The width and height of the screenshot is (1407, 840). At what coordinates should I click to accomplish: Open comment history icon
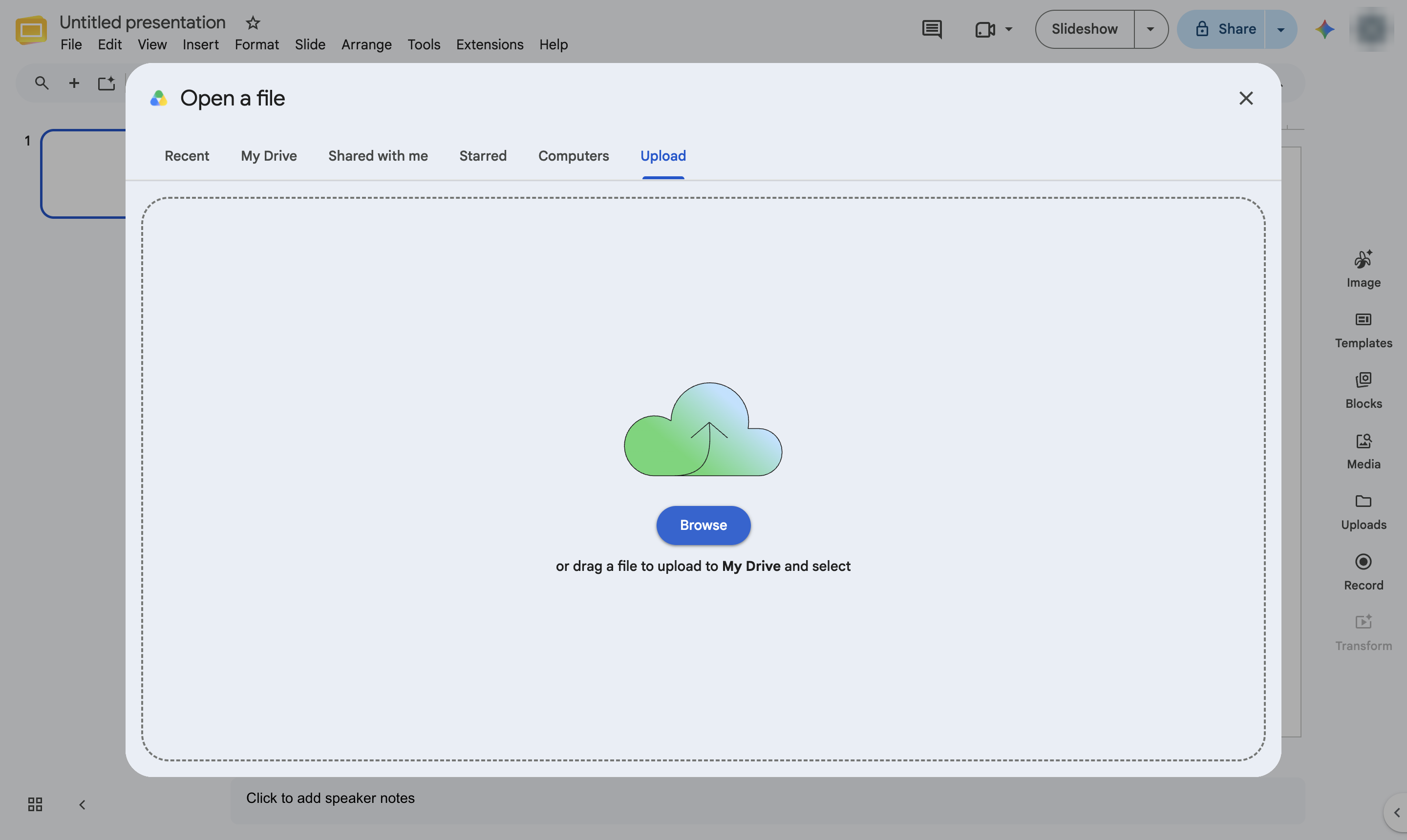click(x=931, y=29)
